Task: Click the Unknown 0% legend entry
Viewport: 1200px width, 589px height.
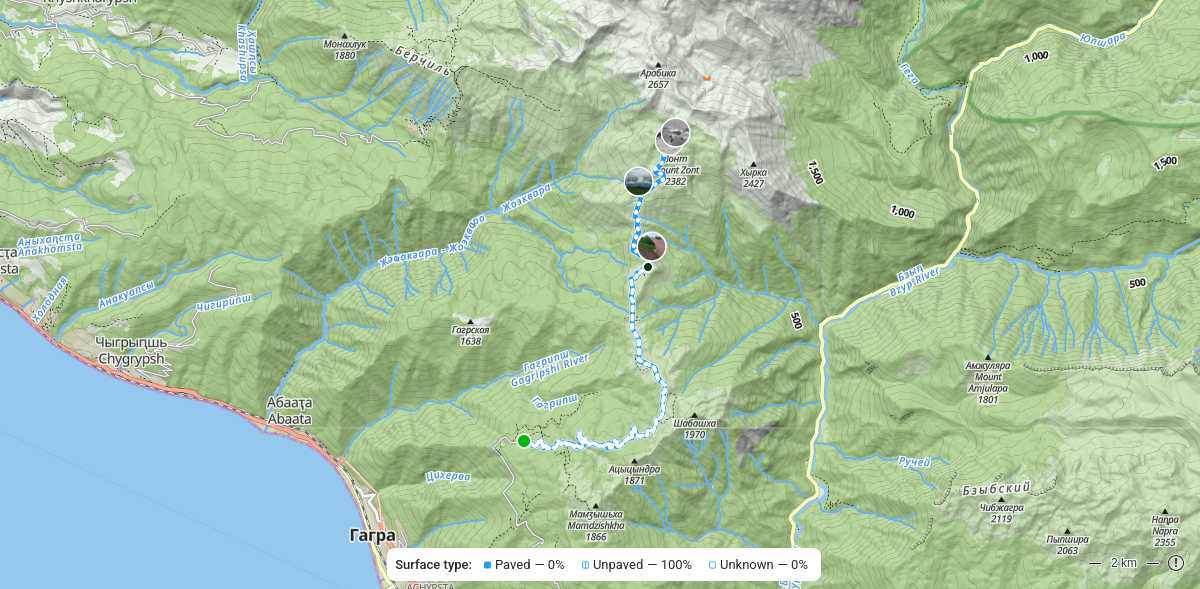Action: [758, 565]
